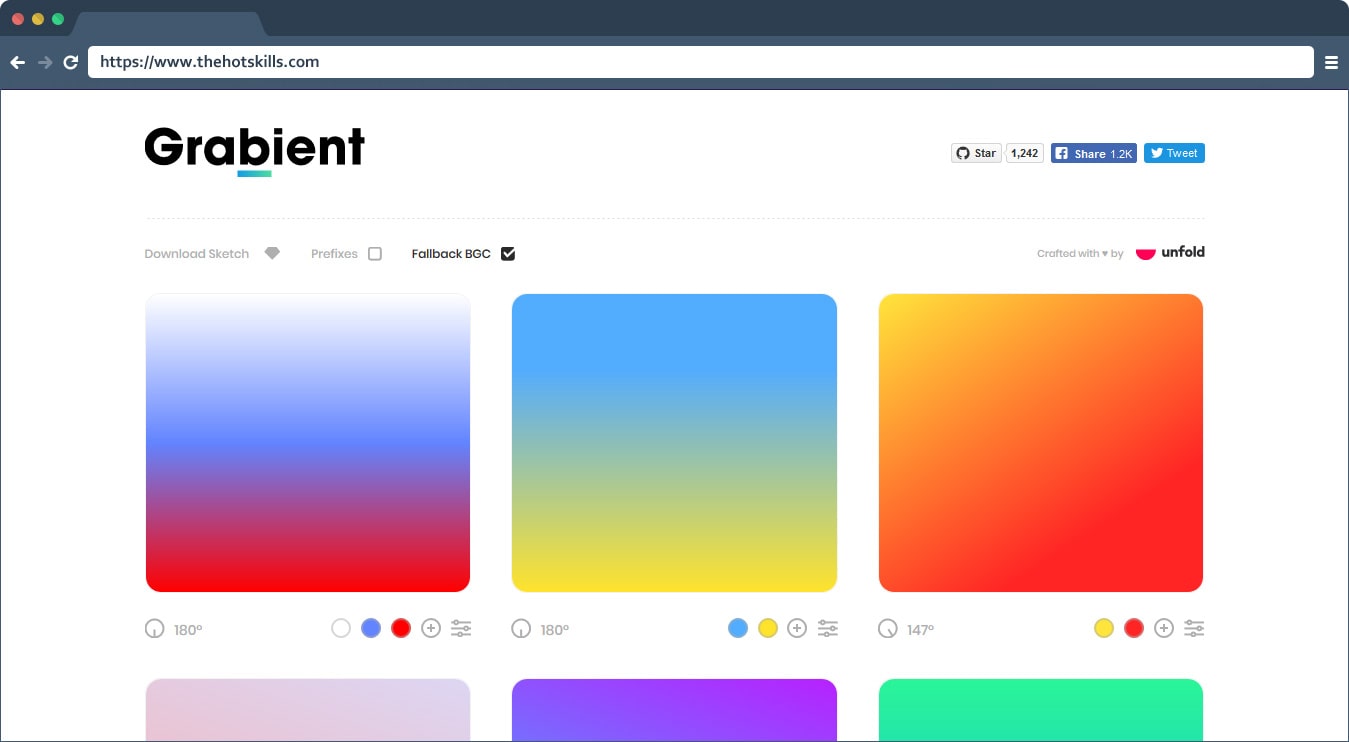The height and width of the screenshot is (742, 1349).
Task: Click the macOS green maximize dot
Action: 58,19
